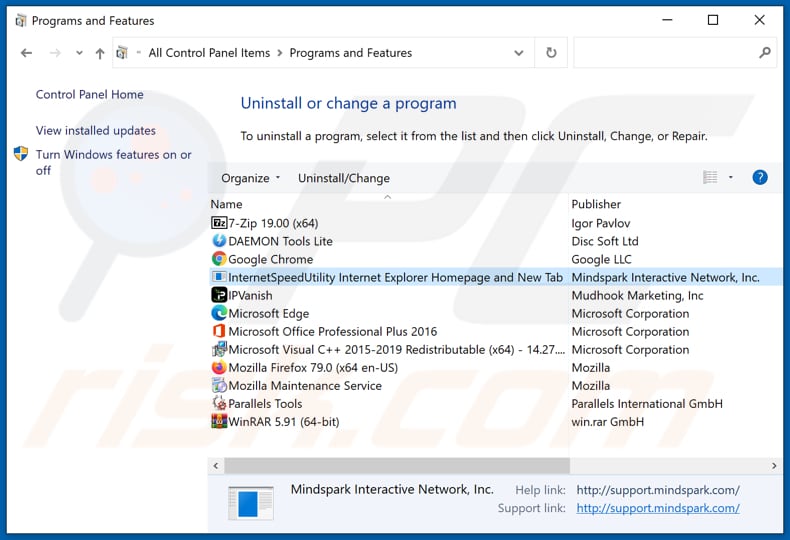The image size is (790, 540).
Task: Click the scroll left arrow
Action: coord(216,465)
